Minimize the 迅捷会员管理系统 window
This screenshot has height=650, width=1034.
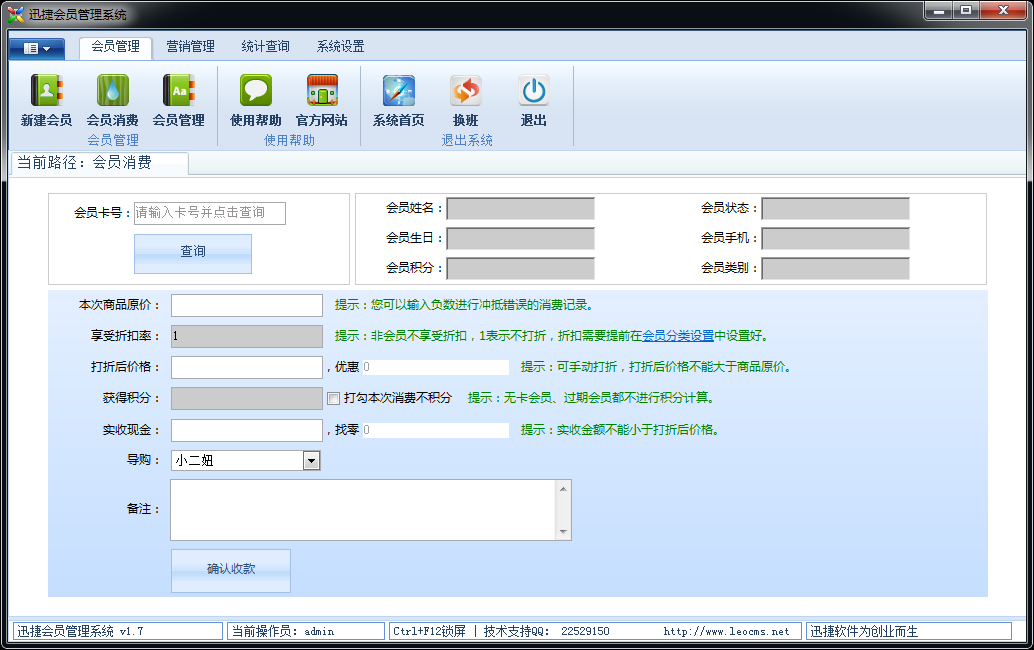[x=939, y=11]
